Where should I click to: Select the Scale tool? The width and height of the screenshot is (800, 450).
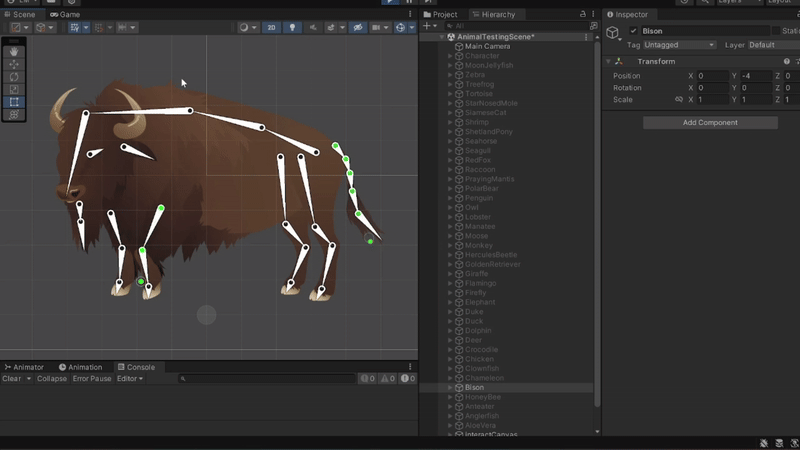(14, 89)
